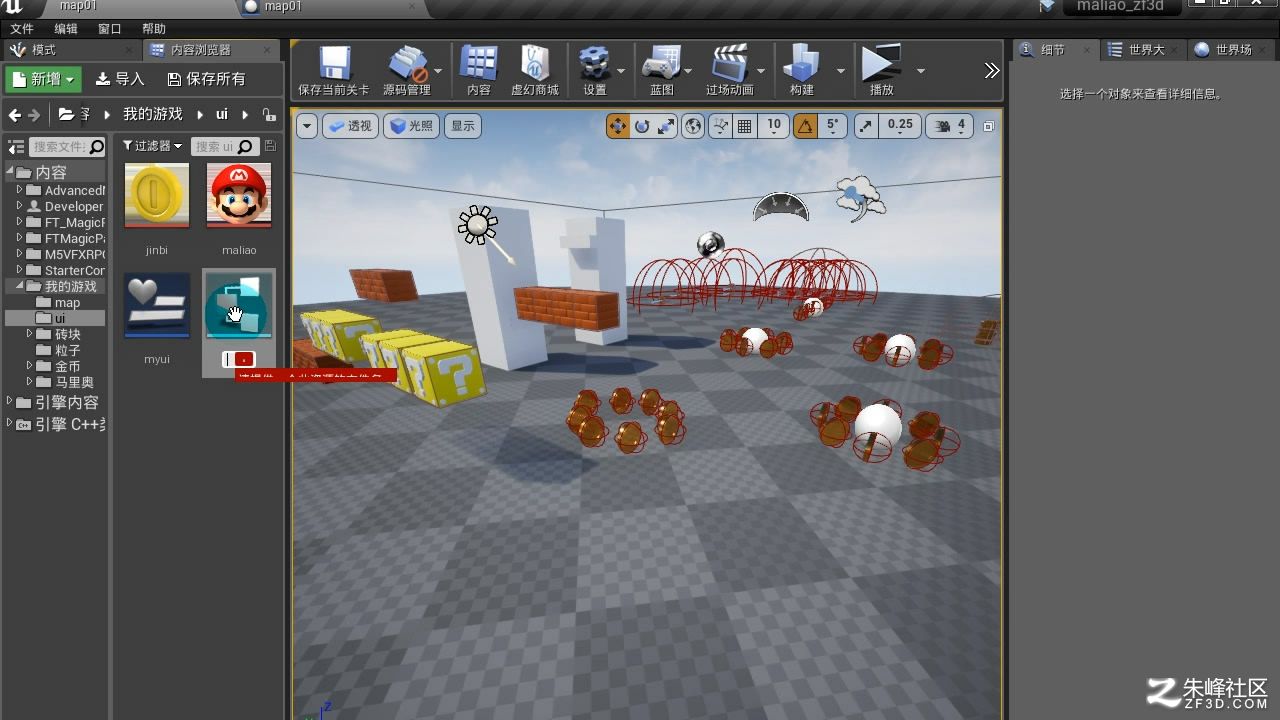Collapse the 内容 root folder

pos(12,172)
